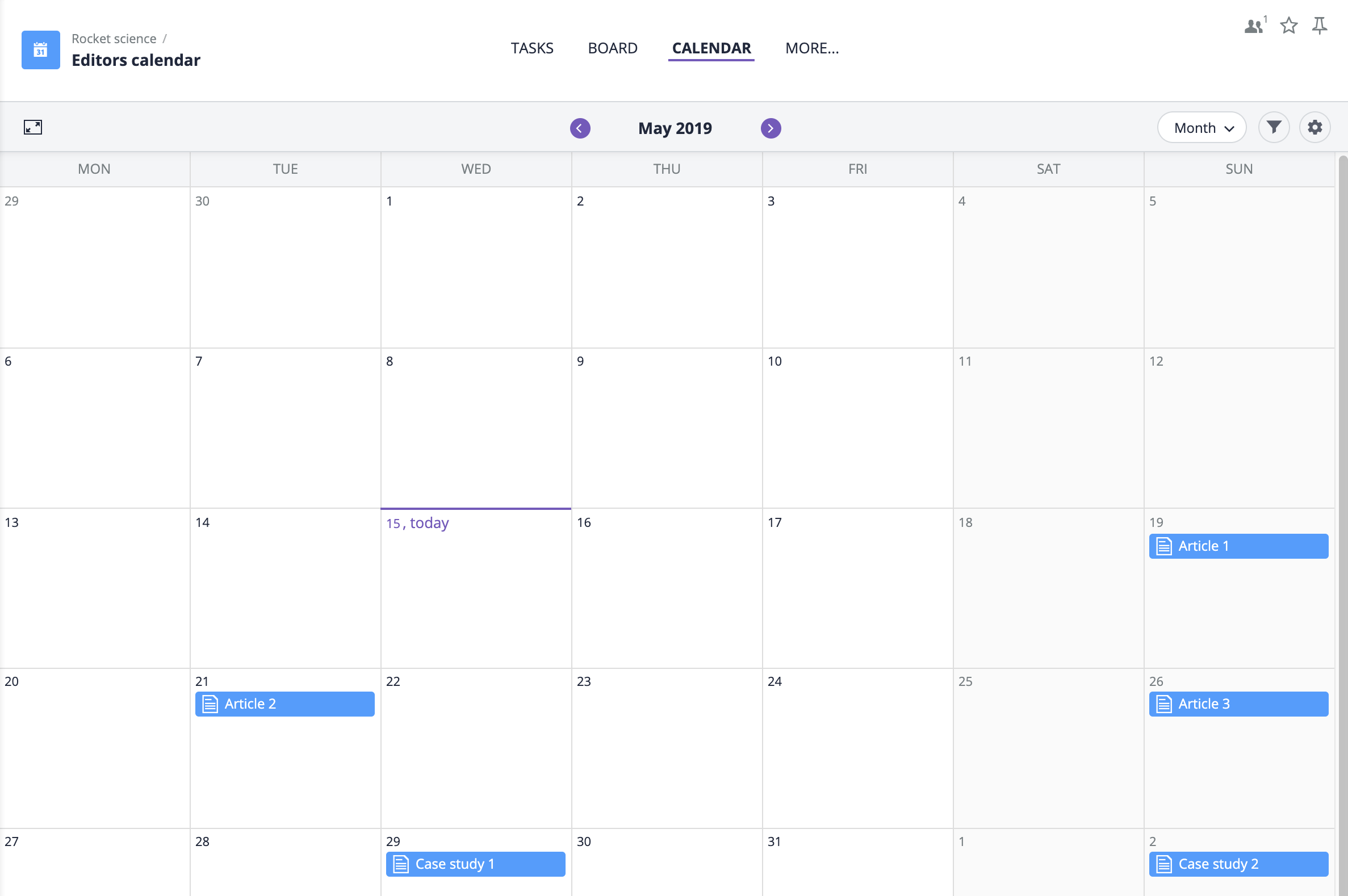Viewport: 1348px width, 896px height.
Task: Click the CALENDAR tab to stay on view
Action: tap(711, 48)
